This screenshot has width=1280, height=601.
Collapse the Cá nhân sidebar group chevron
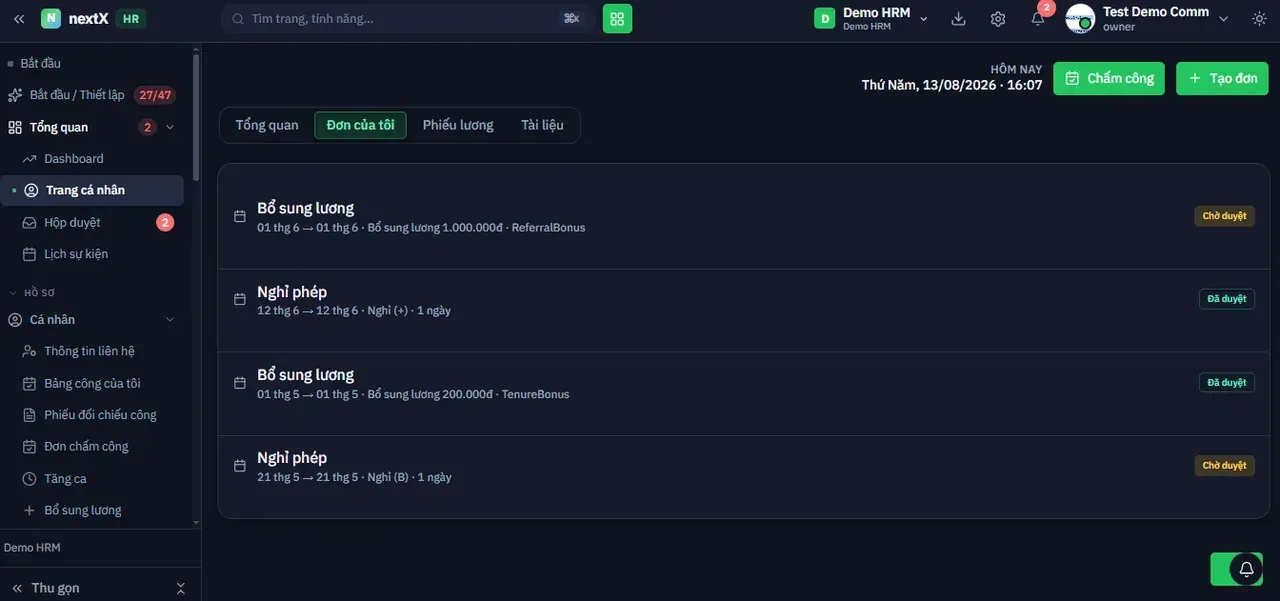pos(170,320)
